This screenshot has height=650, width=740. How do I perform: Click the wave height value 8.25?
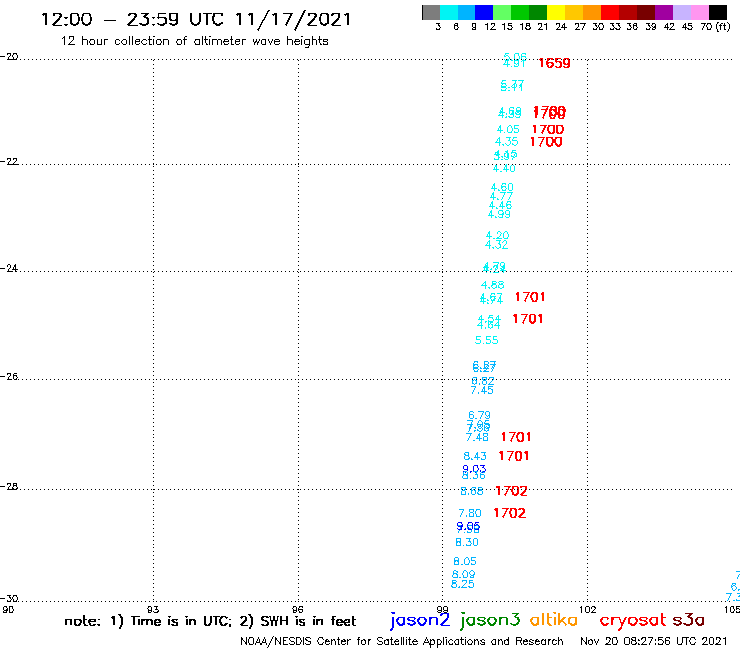(462, 584)
